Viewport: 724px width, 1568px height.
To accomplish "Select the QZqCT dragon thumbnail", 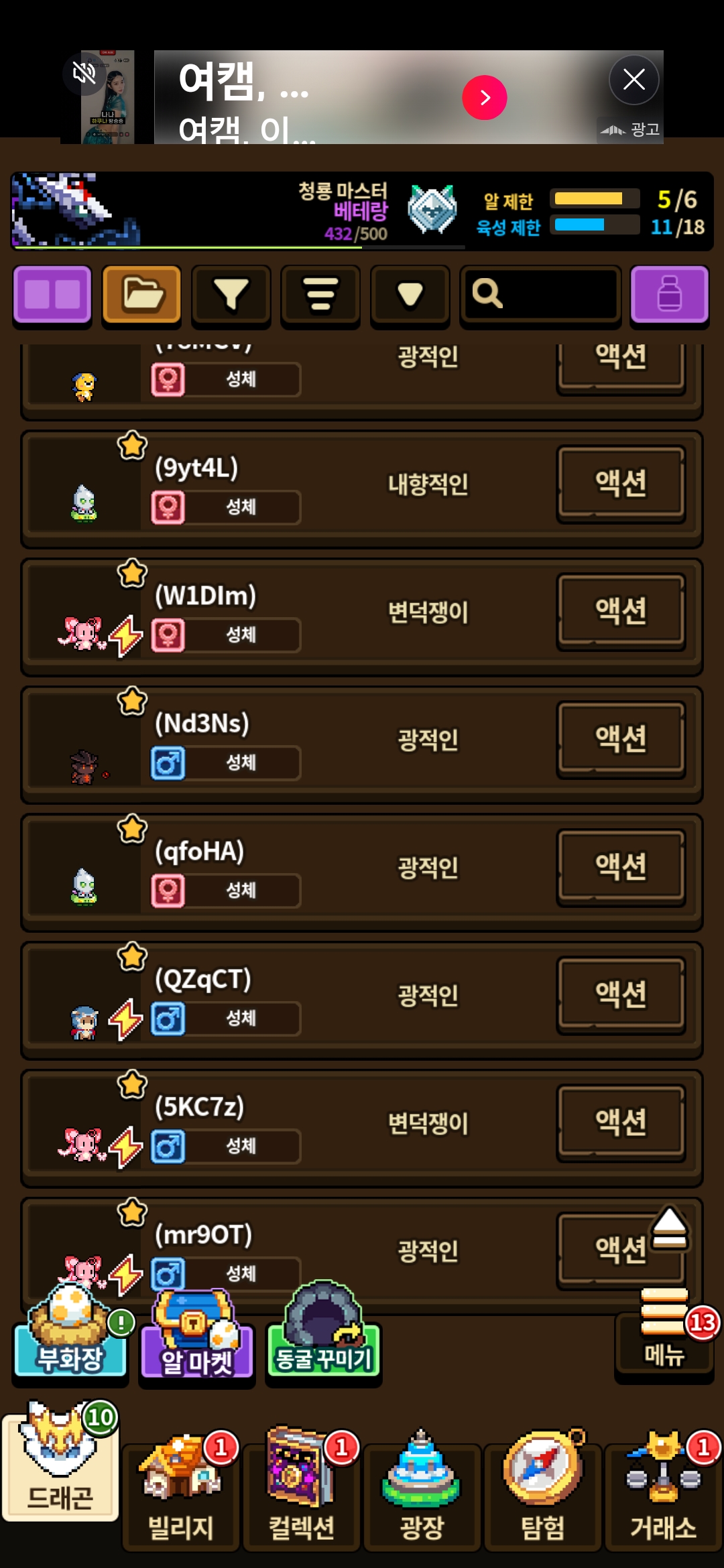I will (x=84, y=1023).
